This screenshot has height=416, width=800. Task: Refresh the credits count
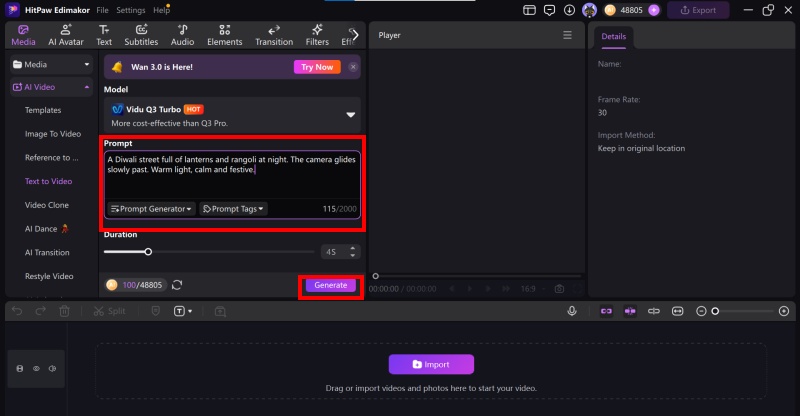click(177, 285)
